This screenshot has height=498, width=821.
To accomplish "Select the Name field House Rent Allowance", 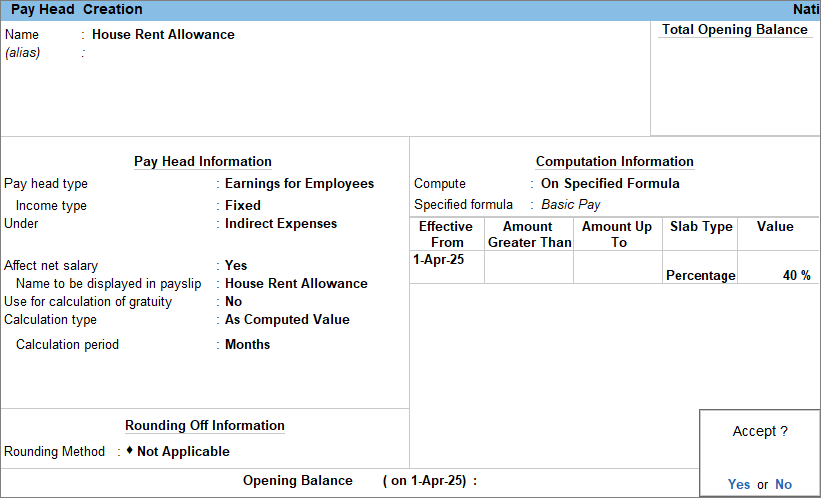I will [163, 34].
